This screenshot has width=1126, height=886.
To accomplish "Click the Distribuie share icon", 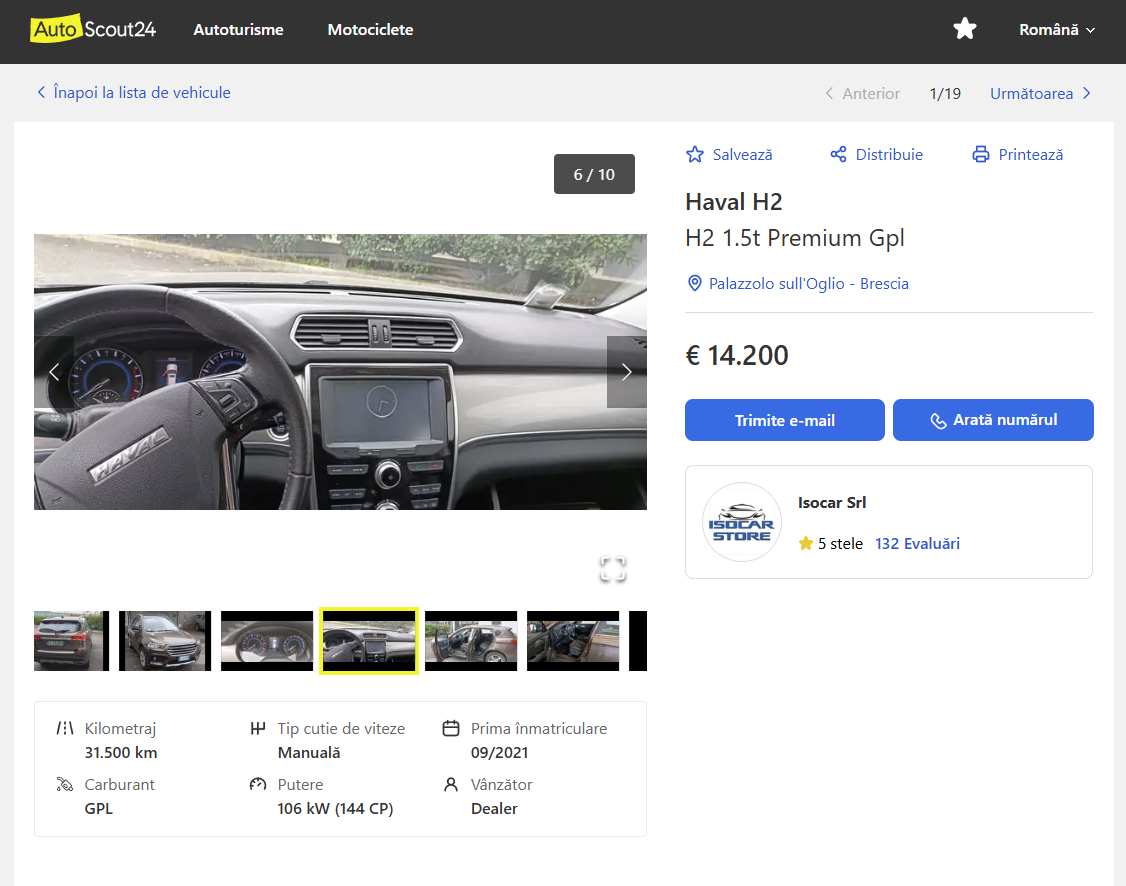I will [x=838, y=154].
